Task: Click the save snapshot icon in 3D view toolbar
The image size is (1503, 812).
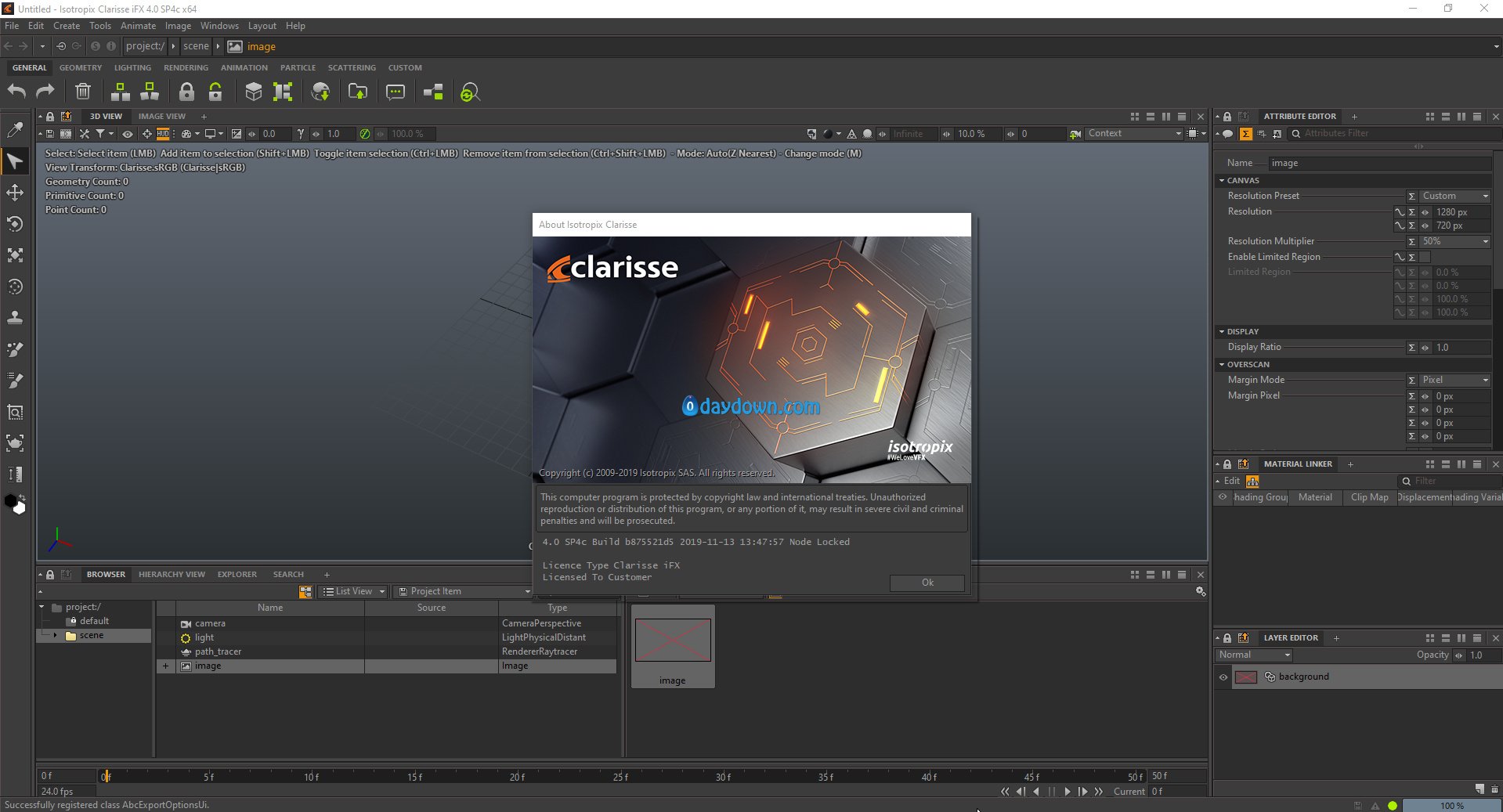Action: coord(50,134)
